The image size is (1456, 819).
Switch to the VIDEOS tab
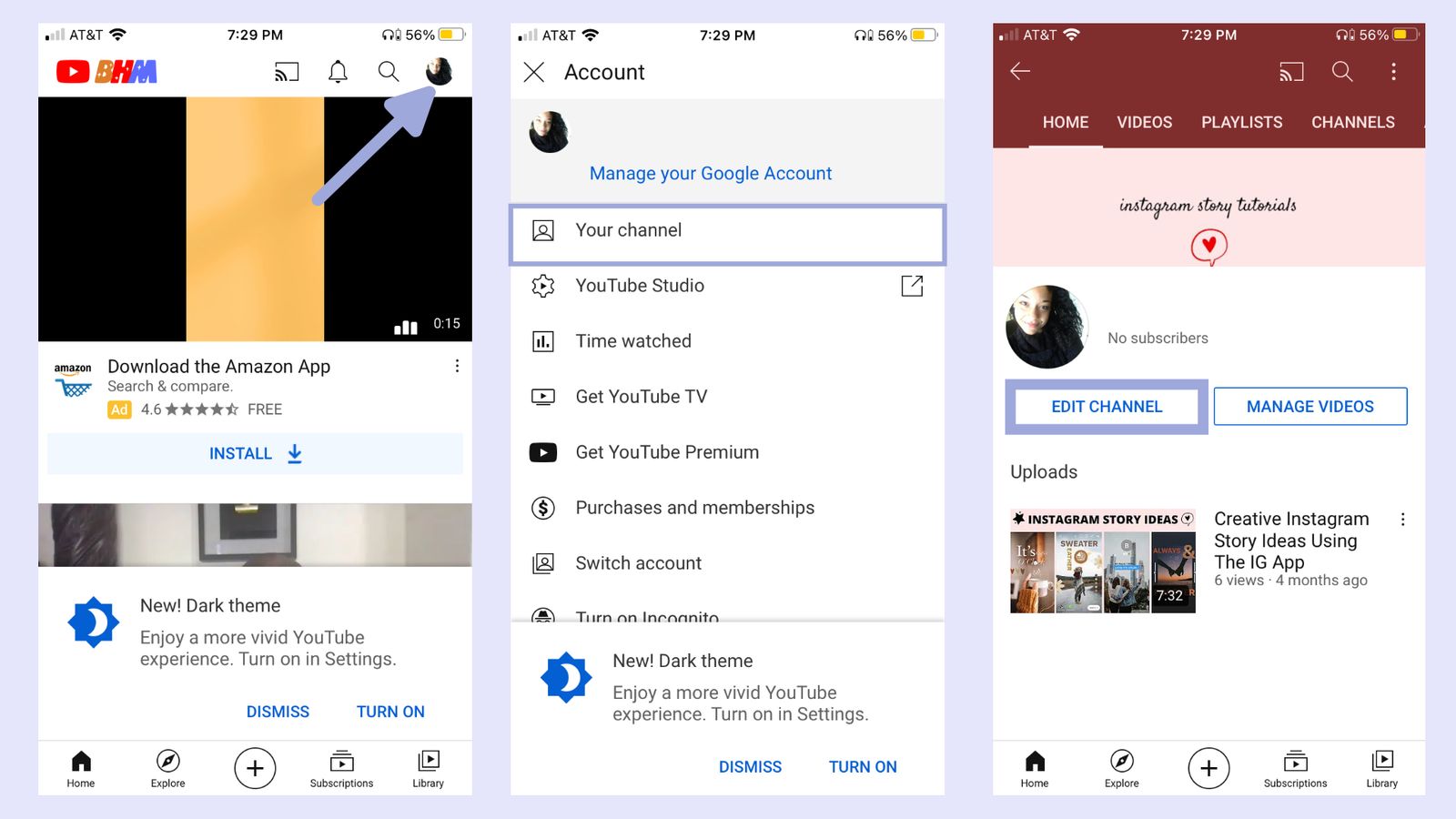point(1144,122)
